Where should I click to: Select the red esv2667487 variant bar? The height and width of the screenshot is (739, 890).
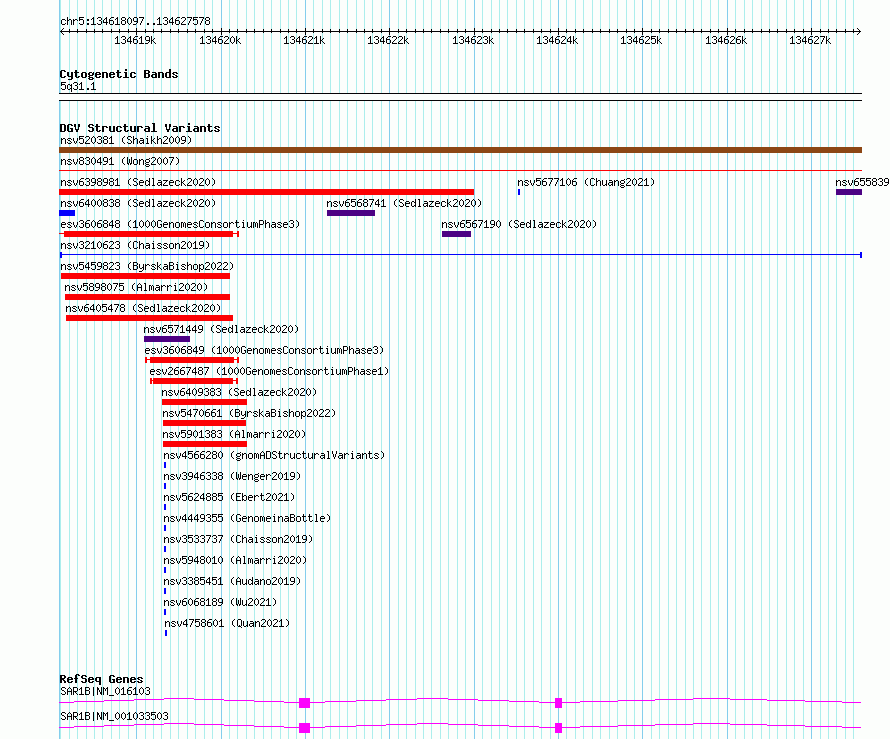(x=194, y=381)
